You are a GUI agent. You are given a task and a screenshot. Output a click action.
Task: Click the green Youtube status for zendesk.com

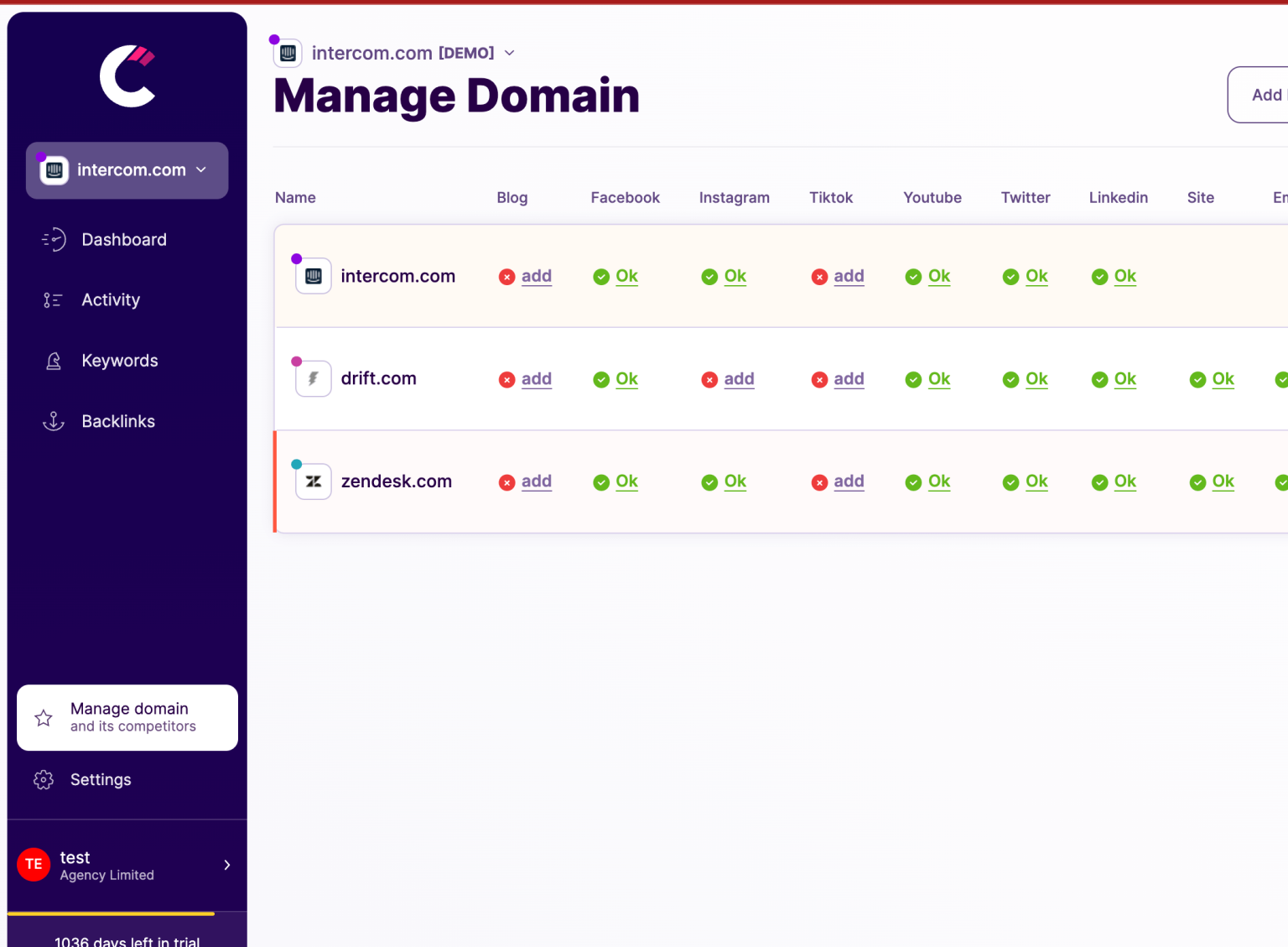pyautogui.click(x=928, y=481)
